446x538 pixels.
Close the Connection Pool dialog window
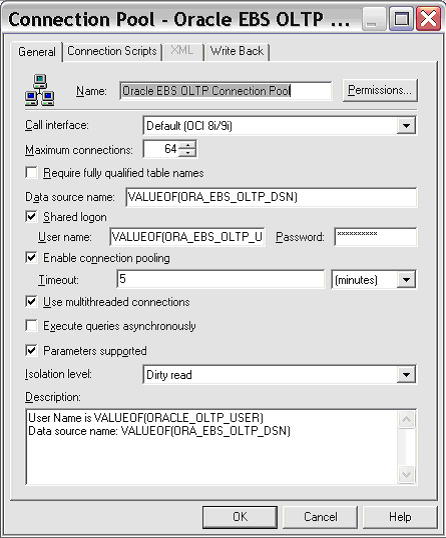pyautogui.click(x=429, y=19)
